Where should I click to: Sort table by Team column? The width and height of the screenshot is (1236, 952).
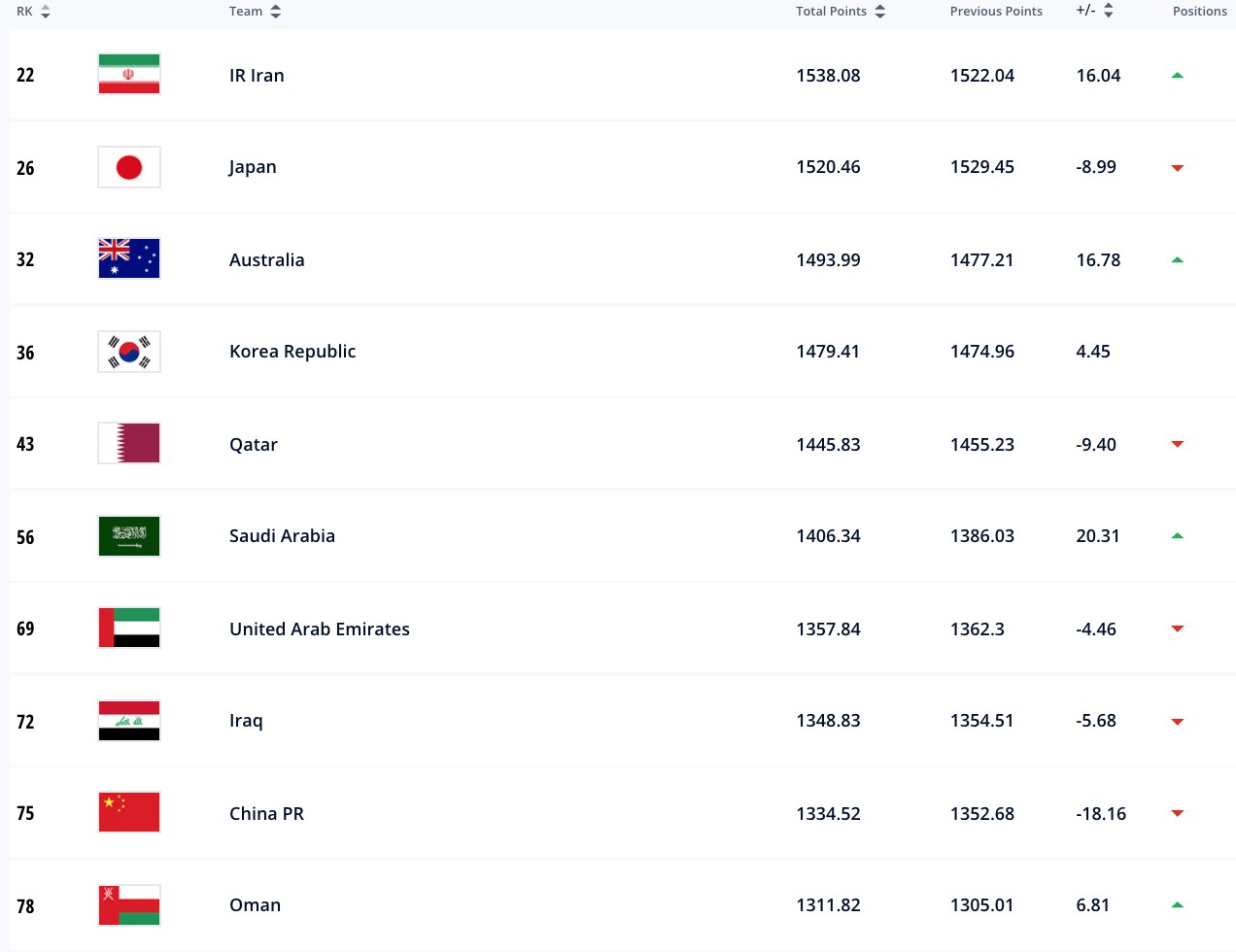(256, 12)
